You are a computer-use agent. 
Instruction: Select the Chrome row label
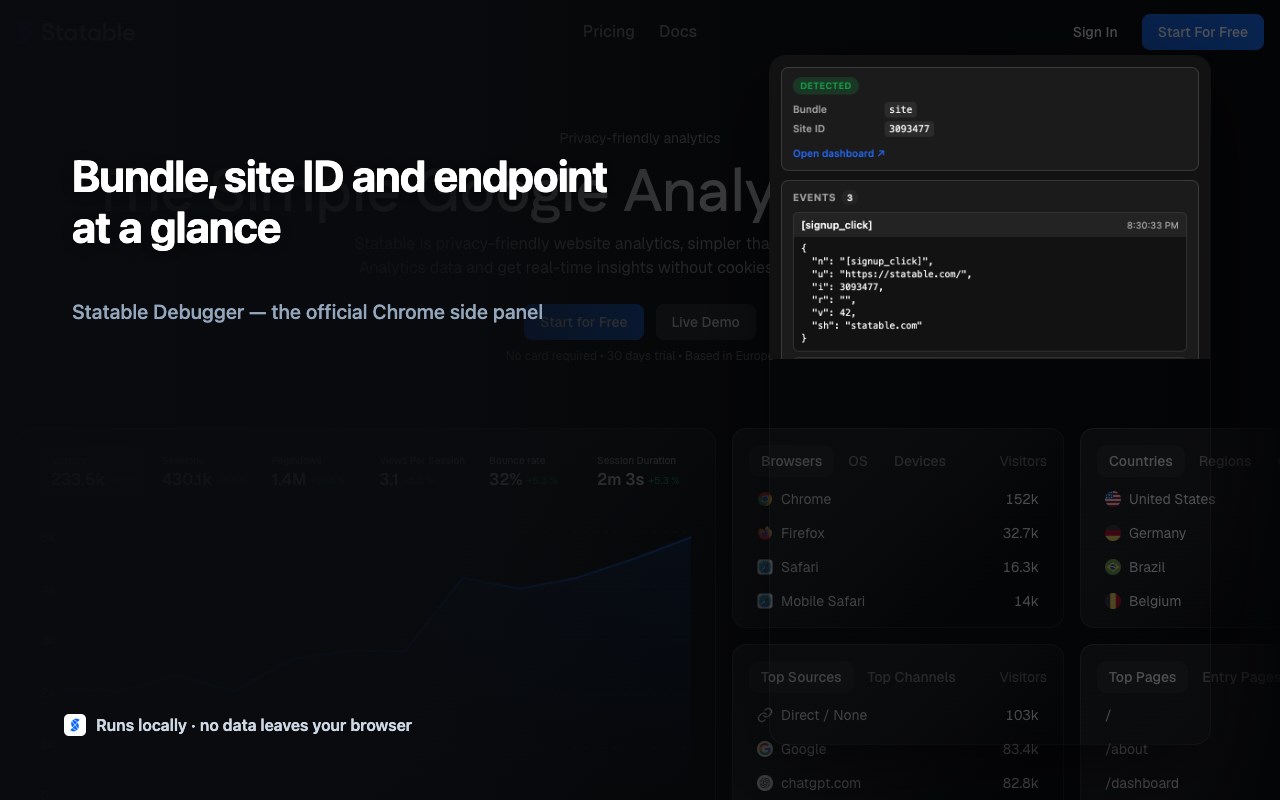pyautogui.click(x=806, y=499)
